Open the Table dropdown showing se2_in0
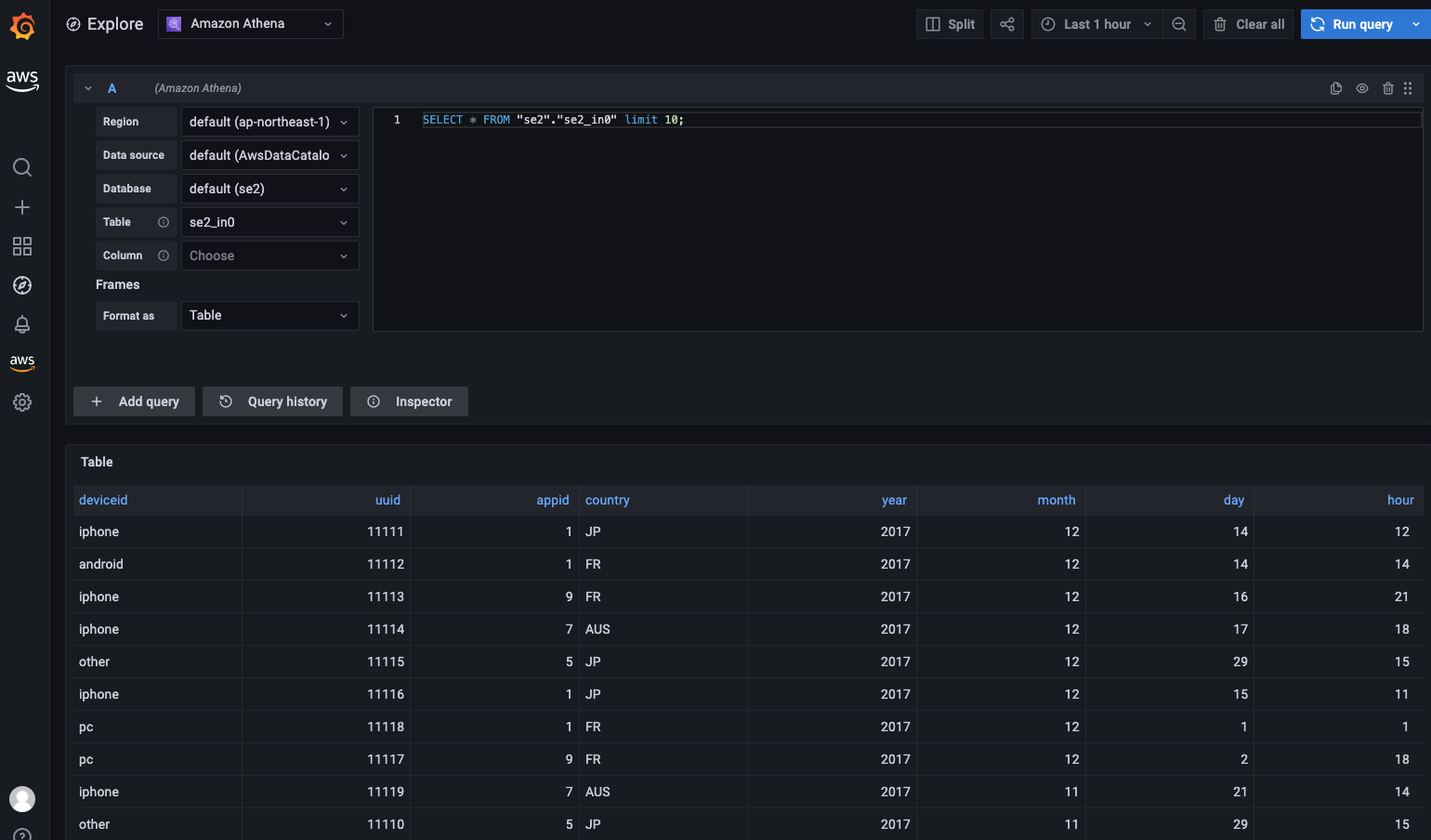Viewport: 1431px width, 840px height. point(269,222)
